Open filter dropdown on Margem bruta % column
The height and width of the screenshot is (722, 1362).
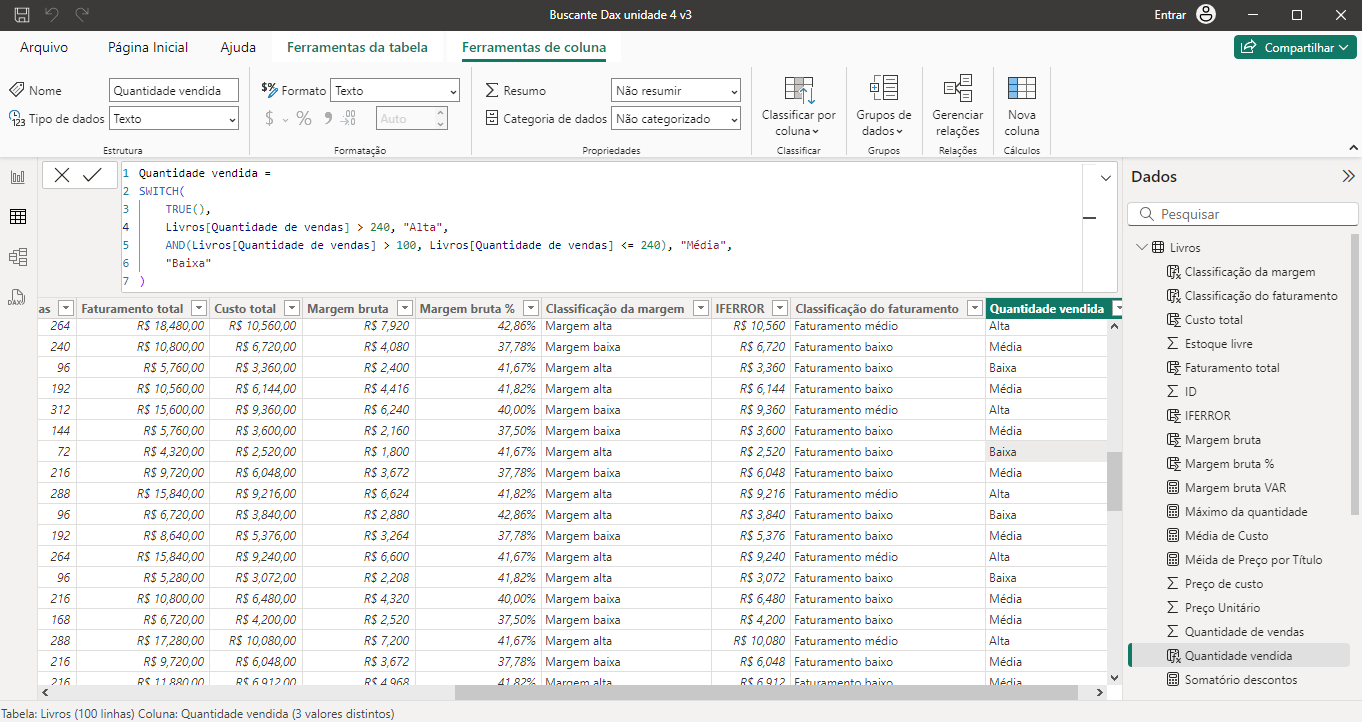coord(531,309)
